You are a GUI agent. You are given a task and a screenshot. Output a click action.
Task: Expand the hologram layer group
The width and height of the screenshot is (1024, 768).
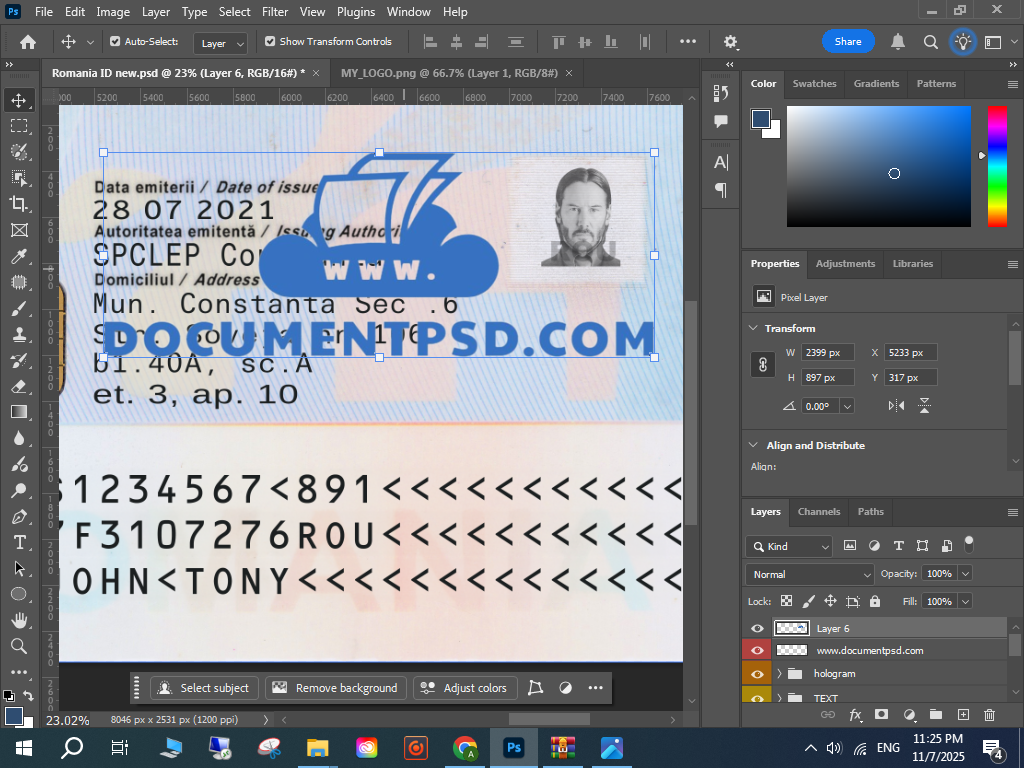point(779,674)
